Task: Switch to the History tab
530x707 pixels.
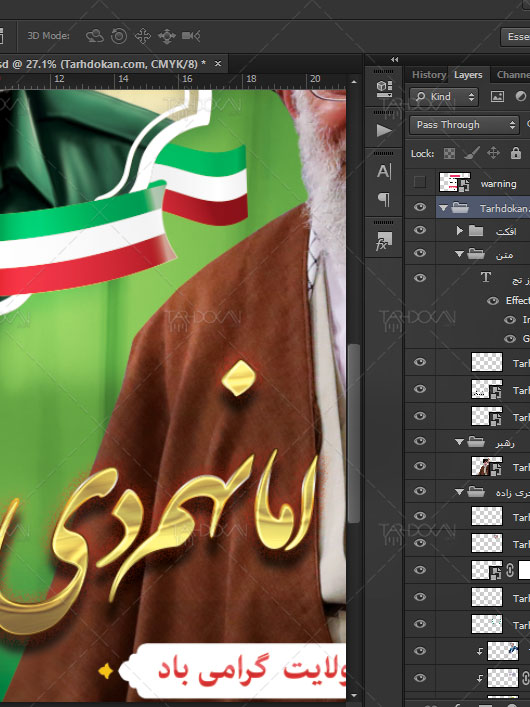Action: [x=429, y=75]
